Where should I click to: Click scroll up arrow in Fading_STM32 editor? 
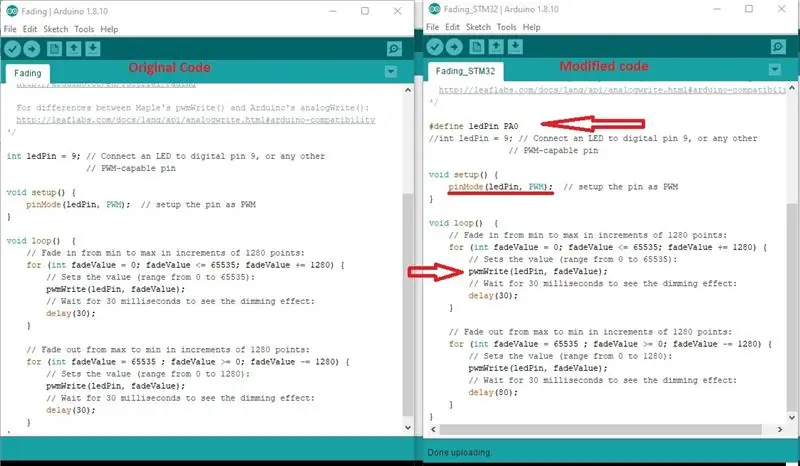pos(792,88)
